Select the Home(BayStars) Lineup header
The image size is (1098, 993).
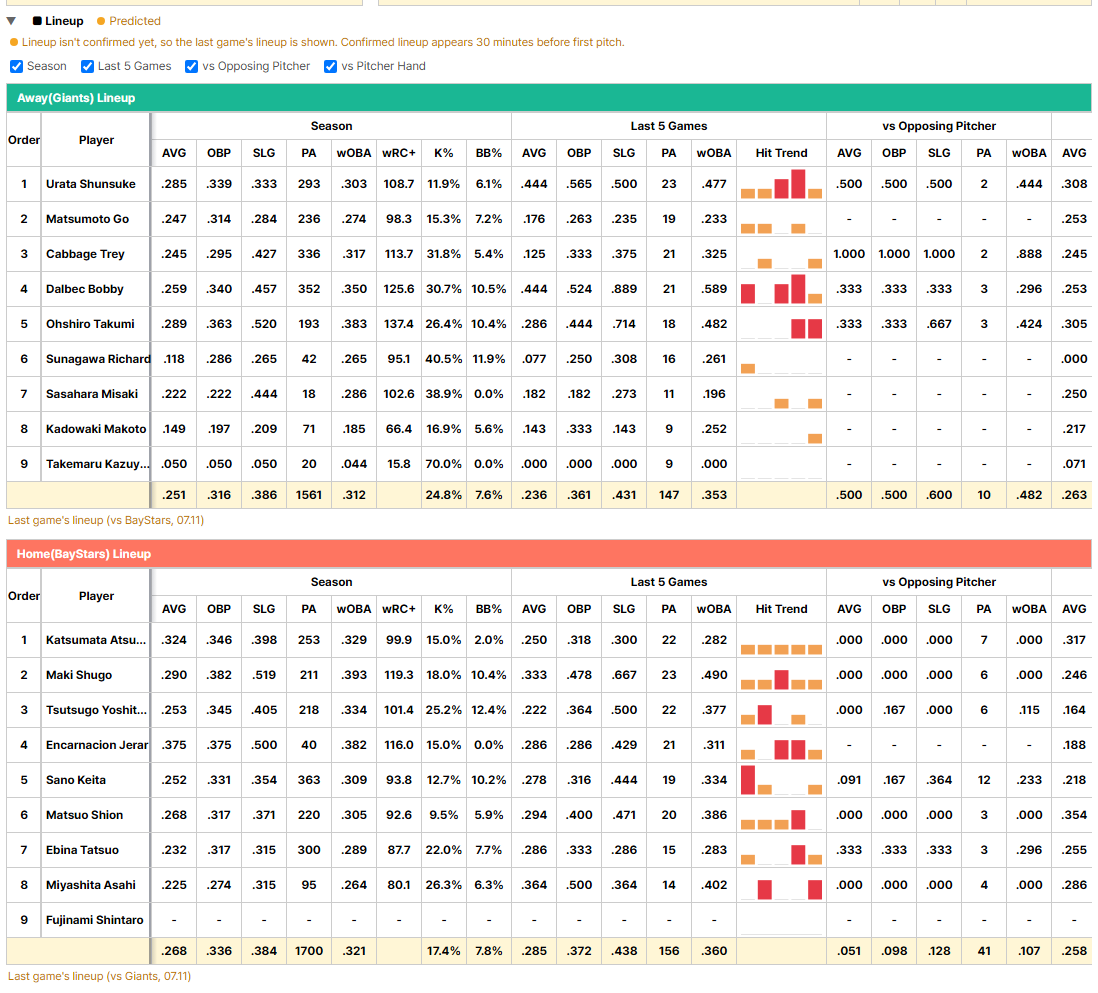tap(549, 554)
